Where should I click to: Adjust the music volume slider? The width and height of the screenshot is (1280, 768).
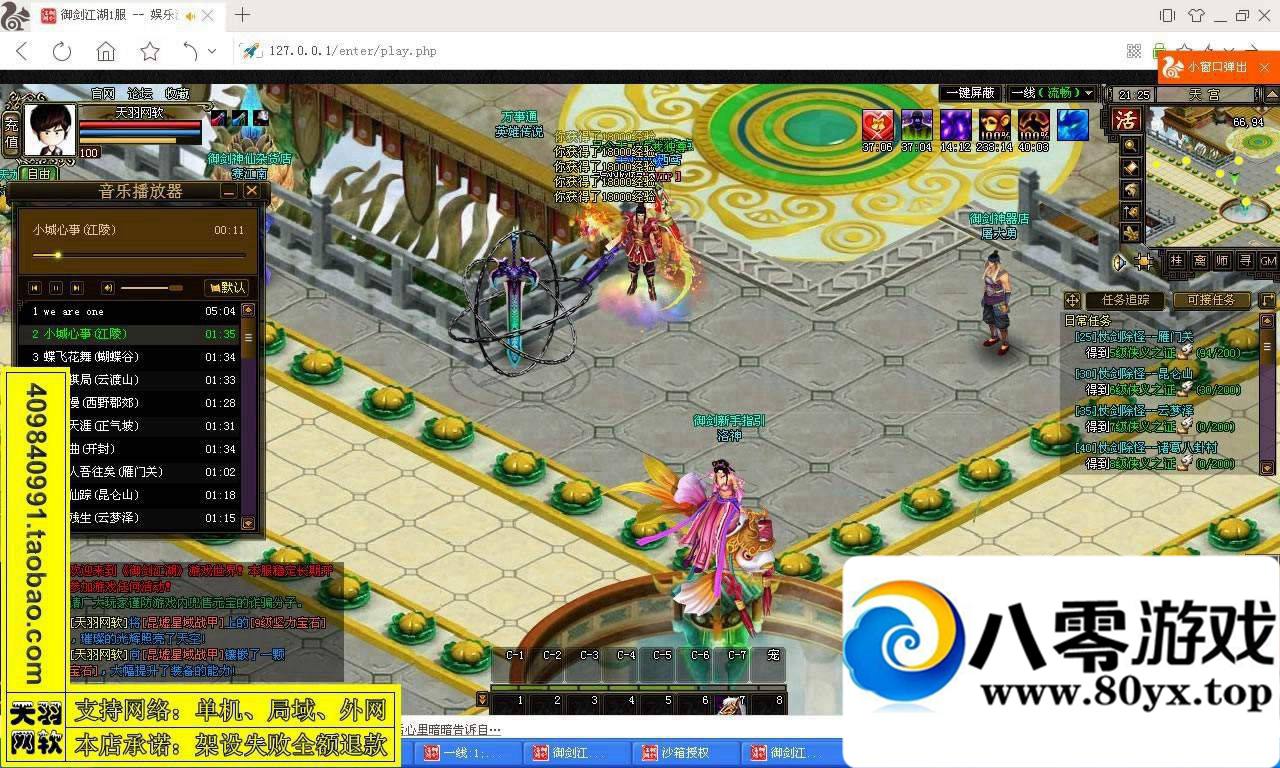click(x=152, y=288)
